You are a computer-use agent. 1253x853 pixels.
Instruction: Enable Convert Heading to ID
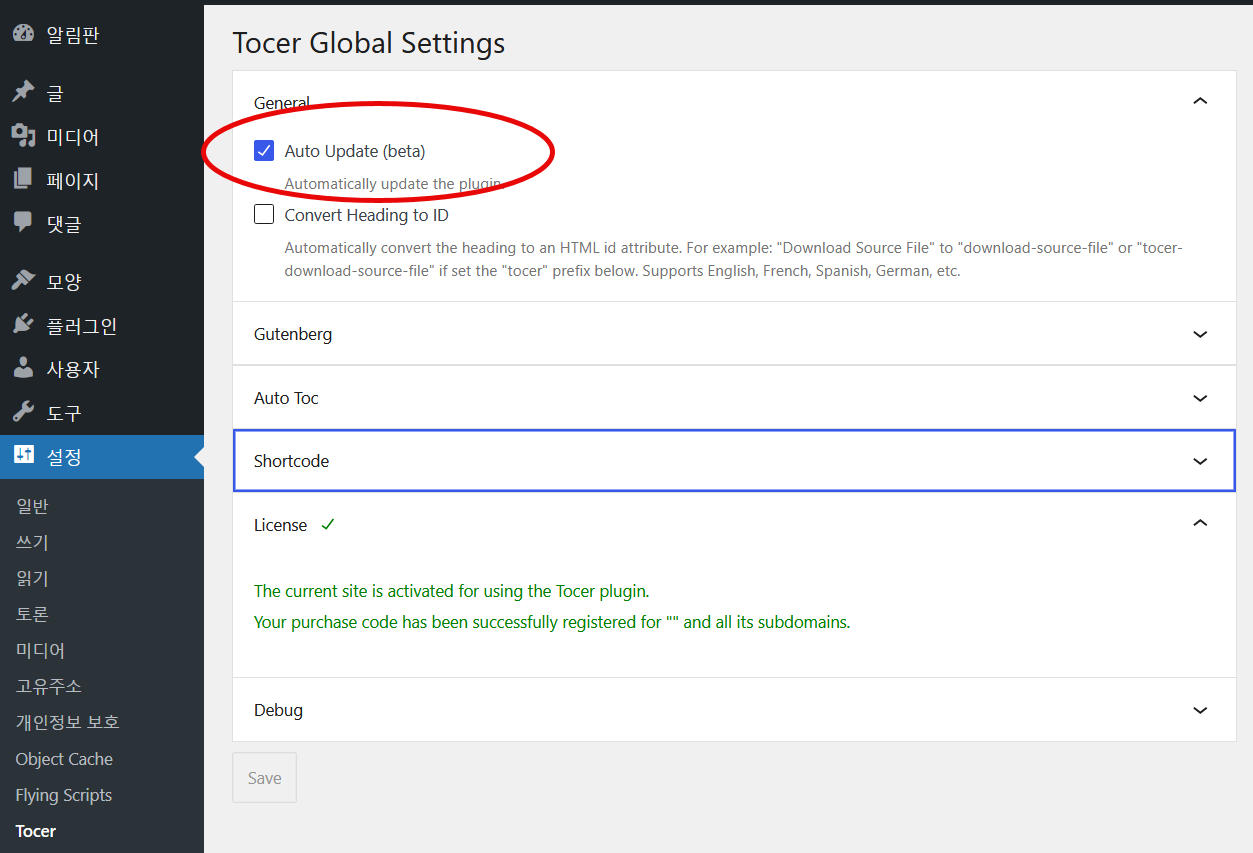(x=264, y=214)
